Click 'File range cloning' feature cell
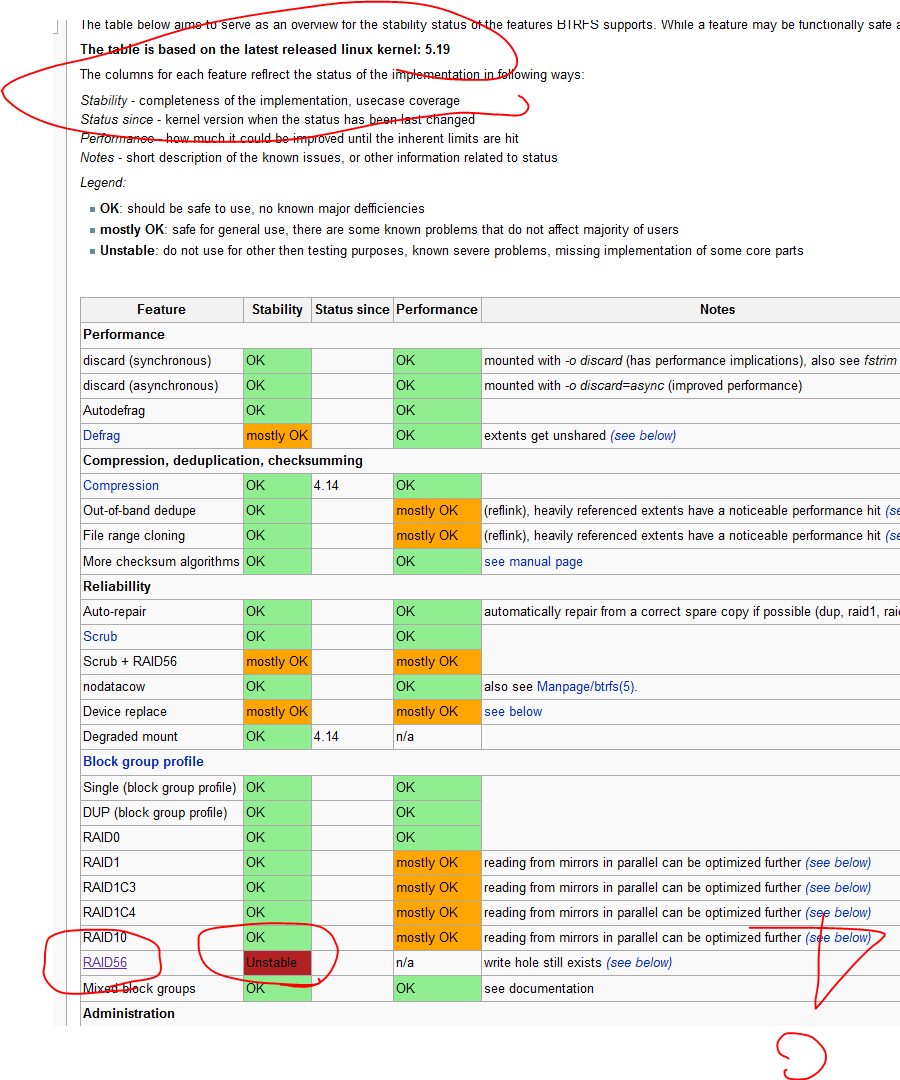Image resolution: width=900 pixels, height=1080 pixels. pos(161,535)
